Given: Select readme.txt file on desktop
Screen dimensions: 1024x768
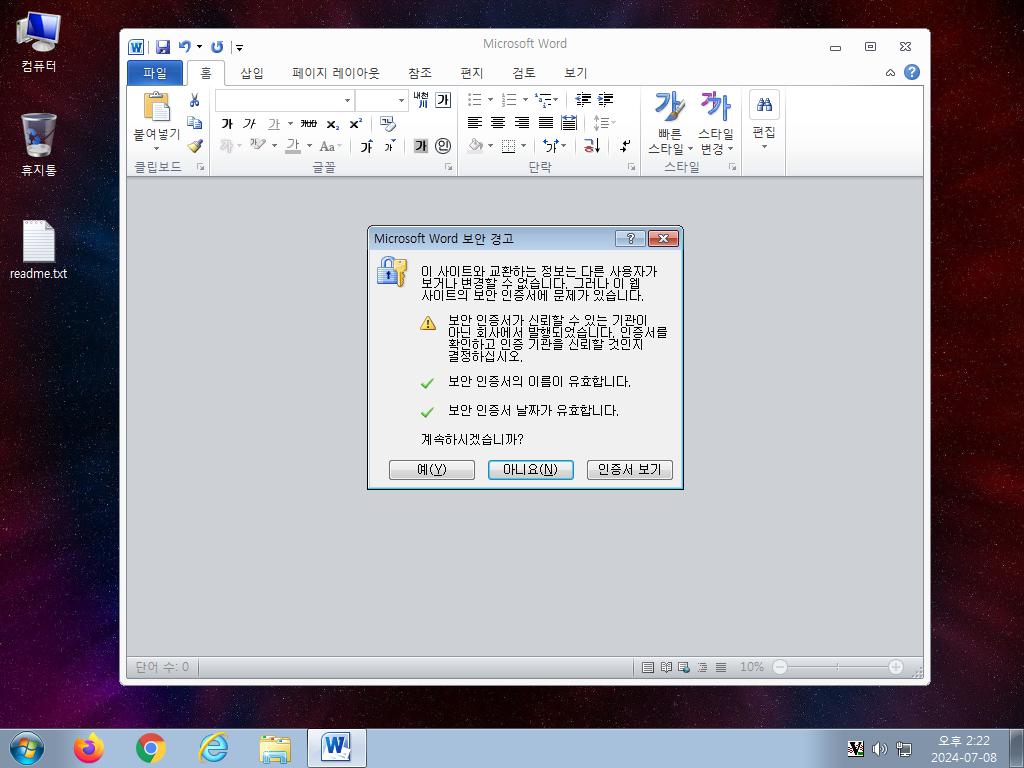Looking at the screenshot, I should tap(39, 250).
